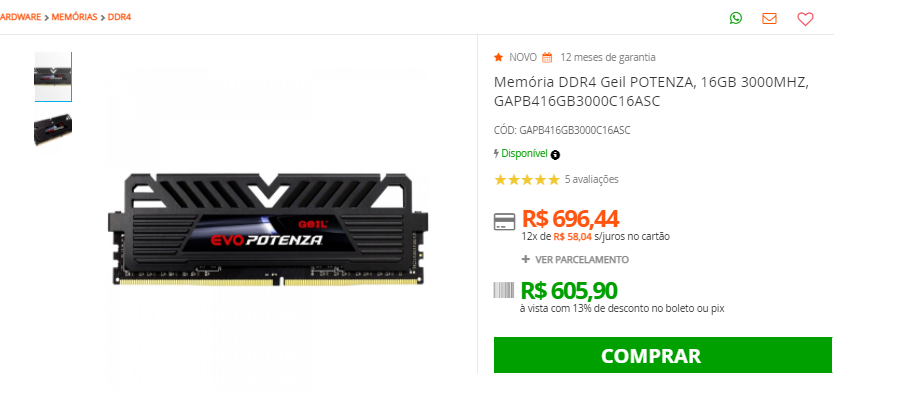
Task: Open the 5 avaliações reviews link
Action: [x=592, y=180]
